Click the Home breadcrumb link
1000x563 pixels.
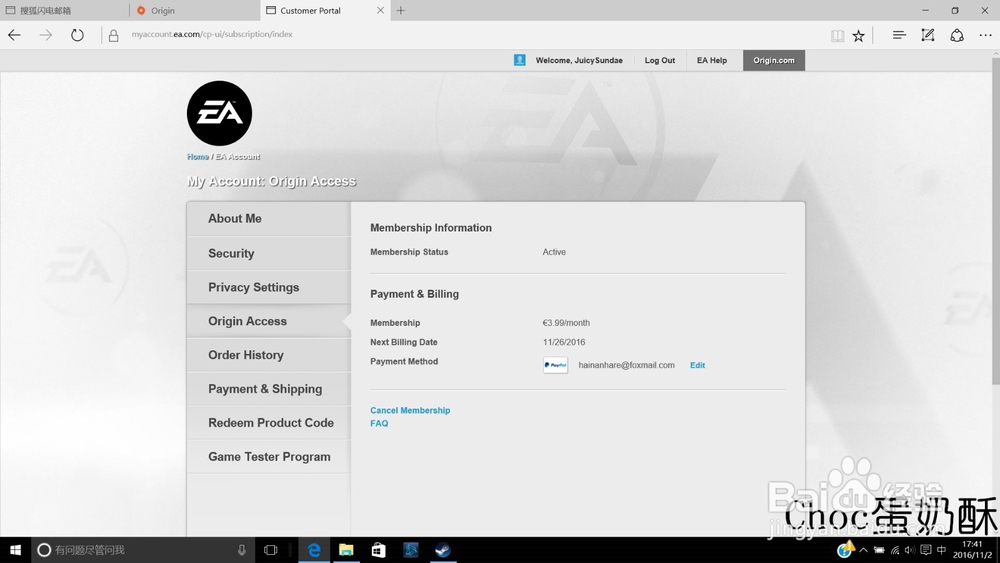[198, 156]
